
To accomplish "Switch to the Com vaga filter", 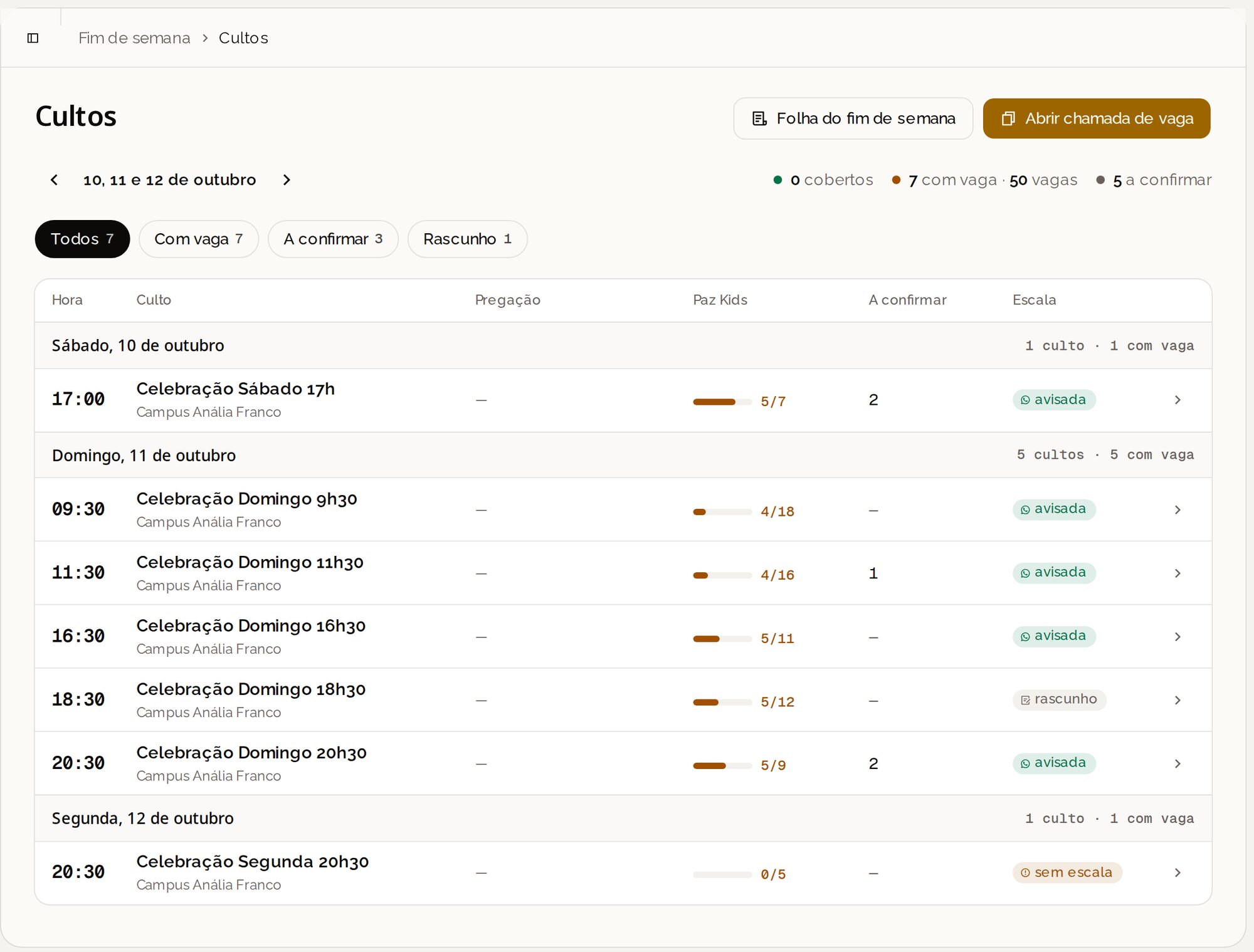I will [199, 239].
